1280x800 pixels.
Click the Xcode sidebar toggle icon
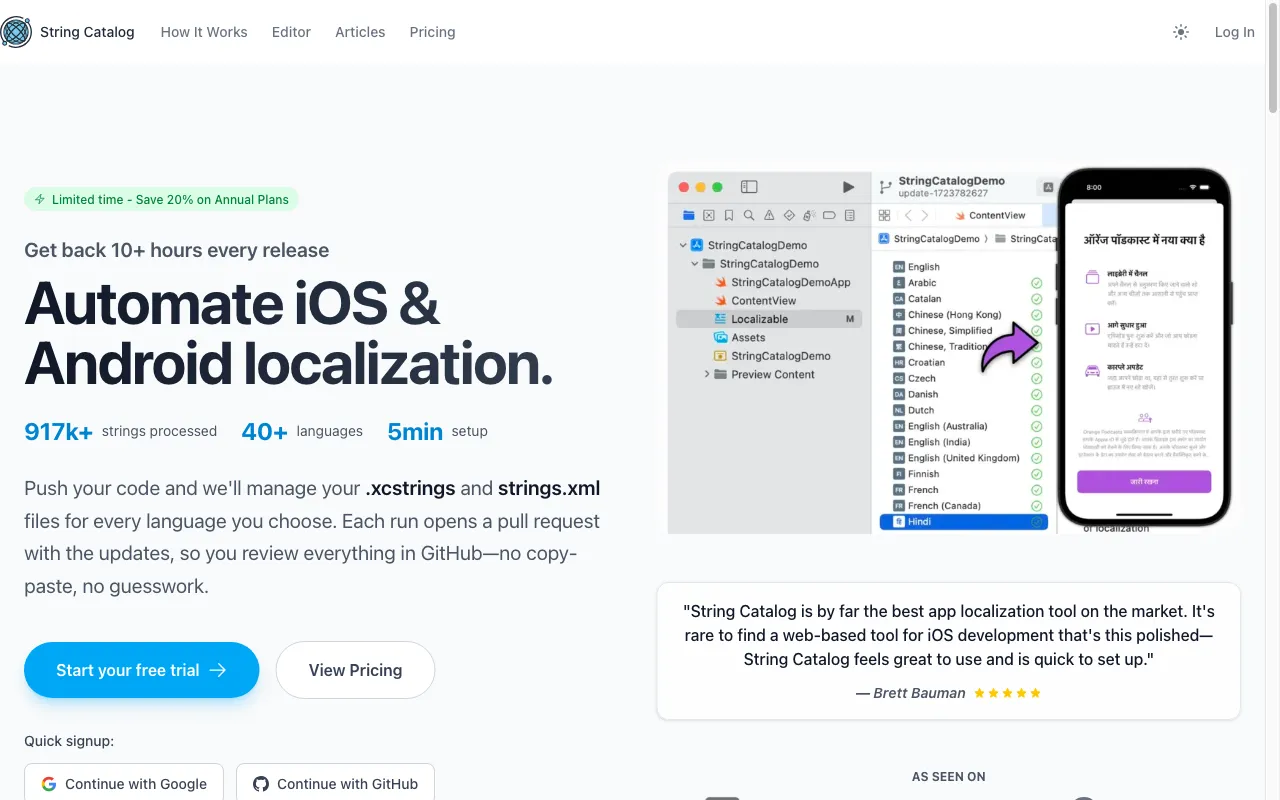pyautogui.click(x=749, y=187)
